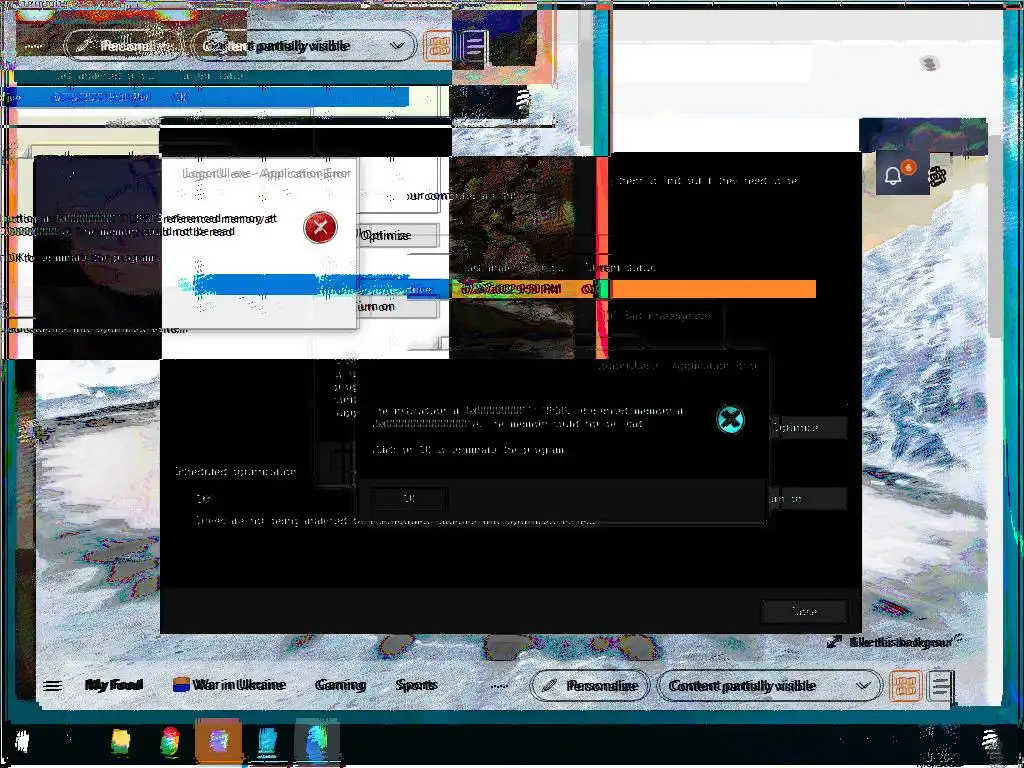Viewport: 1024px width, 768px height.
Task: Click the Scheduled optimization label in the dark window
Action: 236,472
